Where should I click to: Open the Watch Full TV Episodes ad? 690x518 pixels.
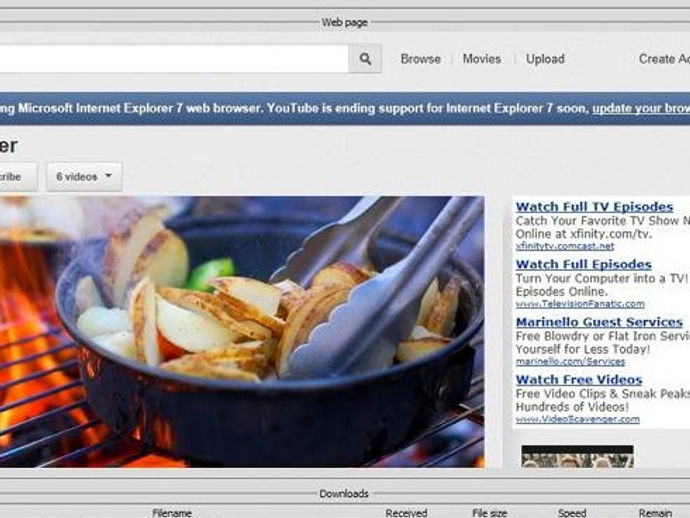pos(594,207)
